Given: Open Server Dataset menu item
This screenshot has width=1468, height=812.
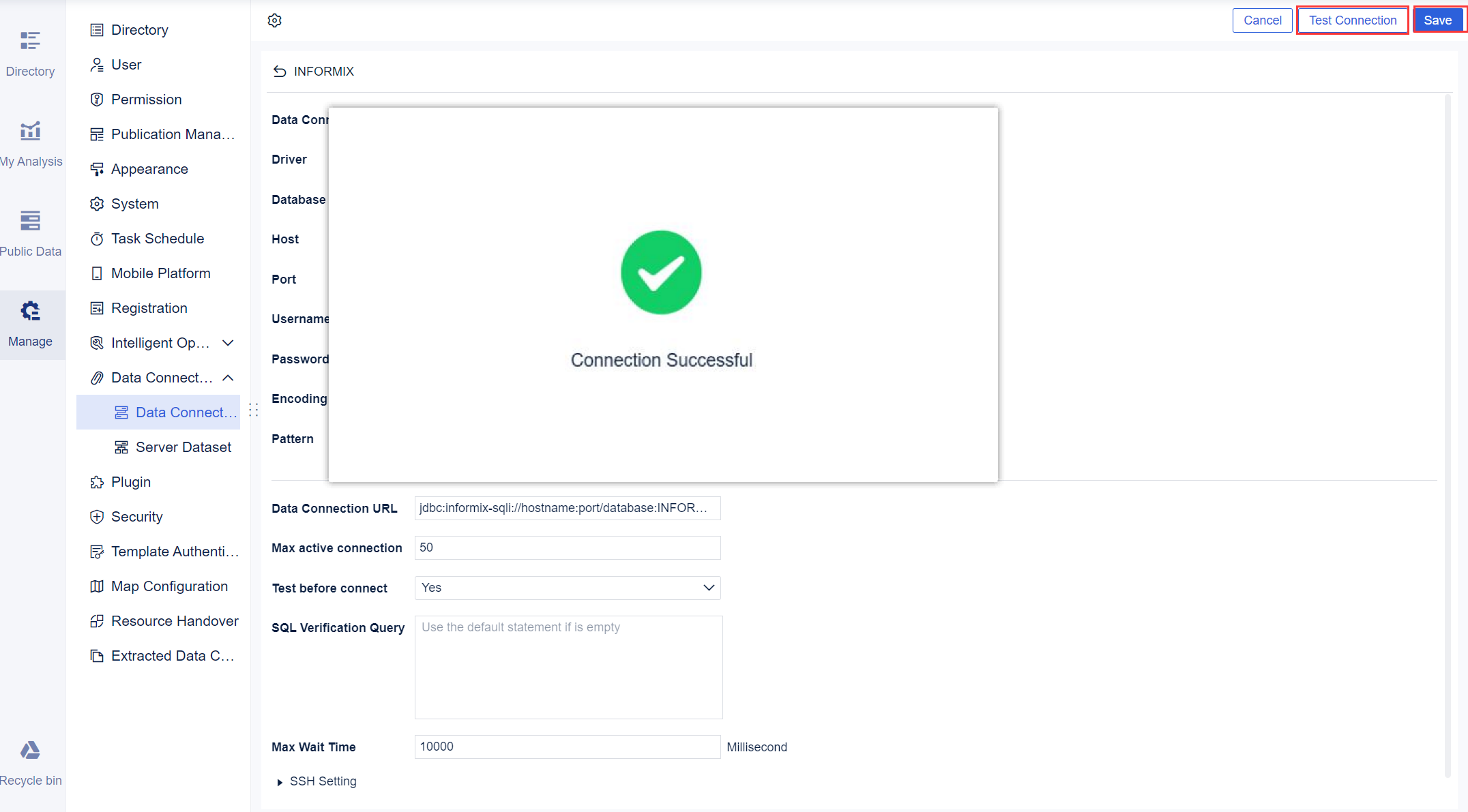Looking at the screenshot, I should 158,447.
